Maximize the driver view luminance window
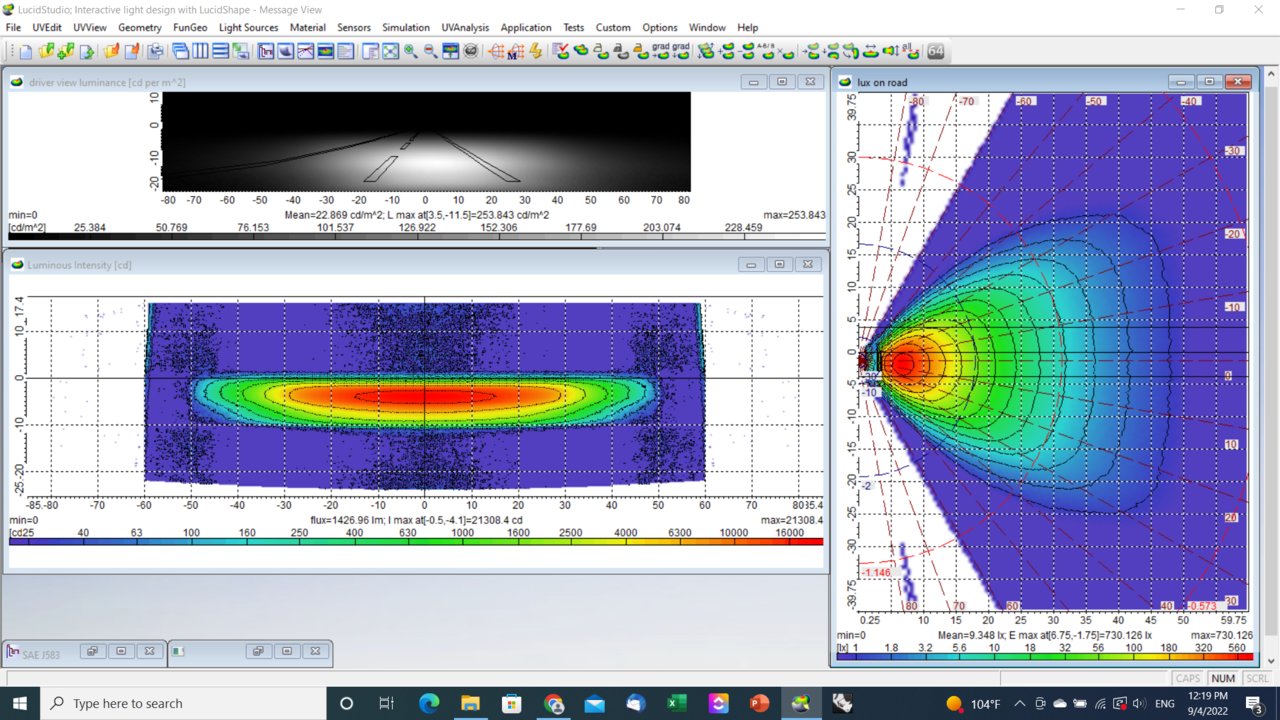 click(782, 82)
